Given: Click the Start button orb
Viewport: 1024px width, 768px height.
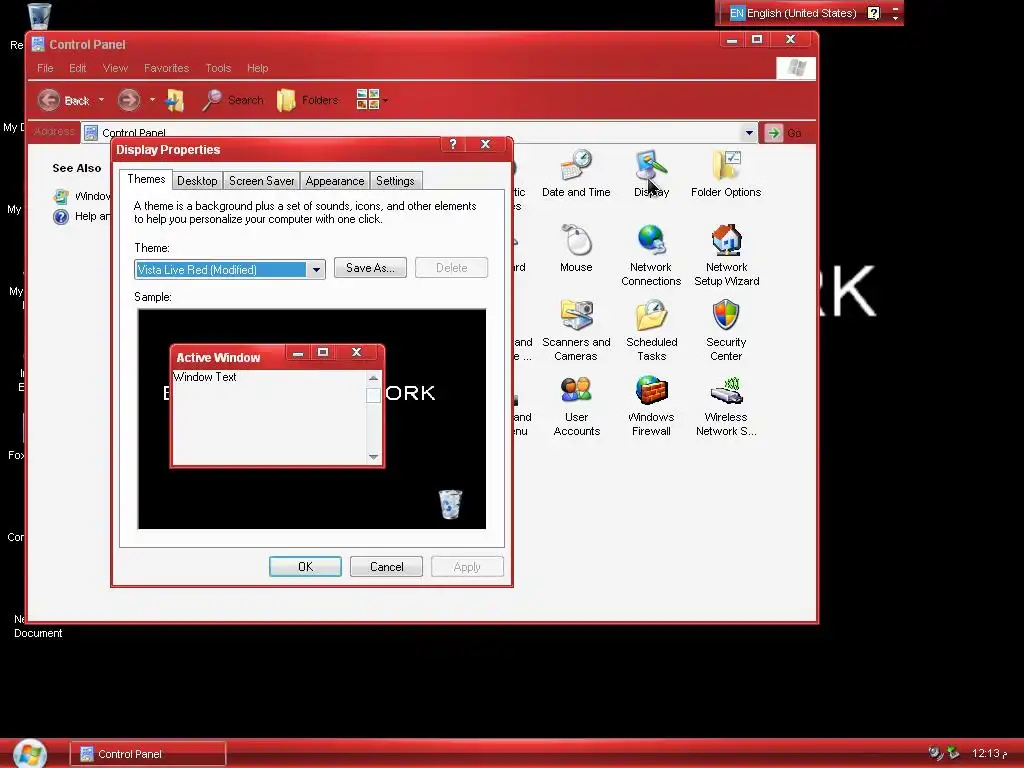Looking at the screenshot, I should (29, 754).
